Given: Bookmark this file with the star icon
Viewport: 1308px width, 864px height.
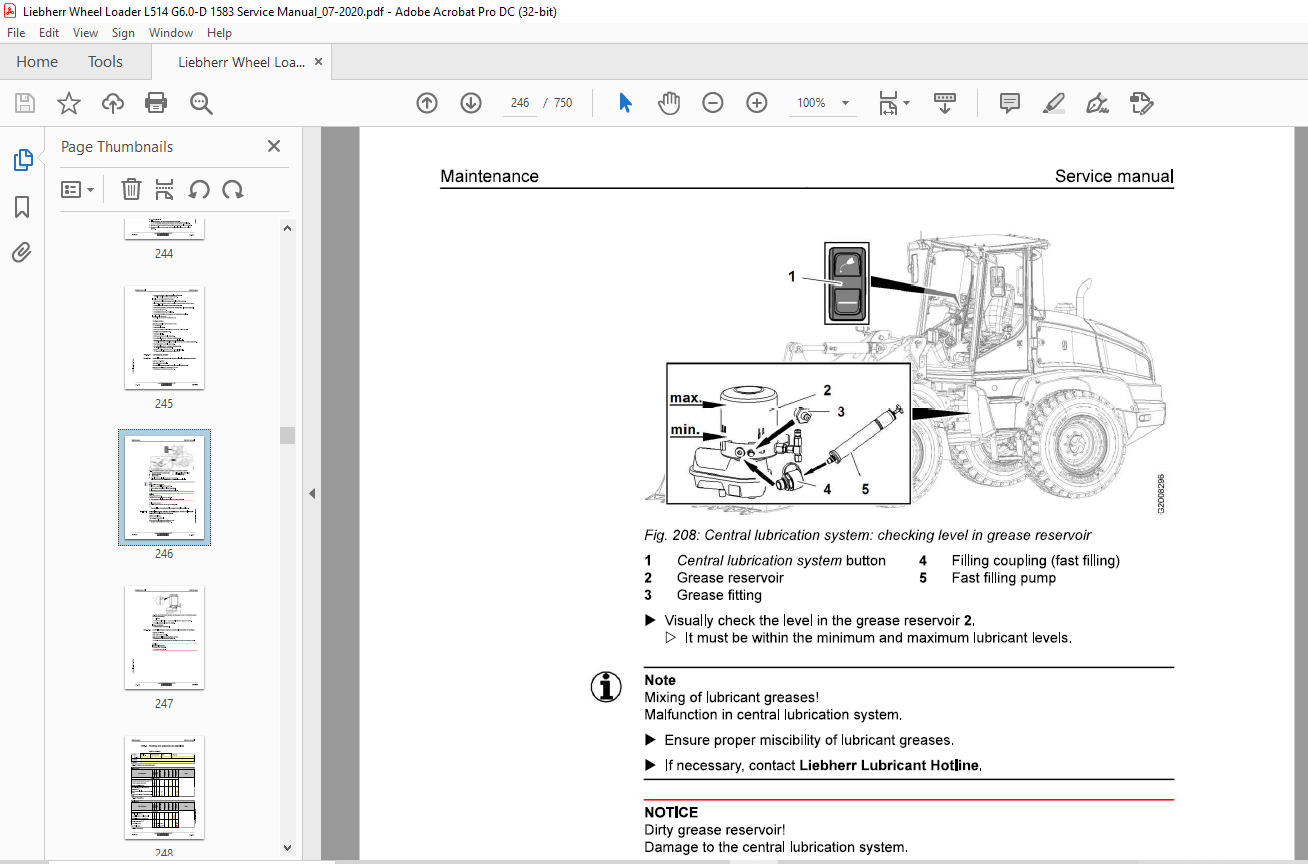Looking at the screenshot, I should (69, 103).
